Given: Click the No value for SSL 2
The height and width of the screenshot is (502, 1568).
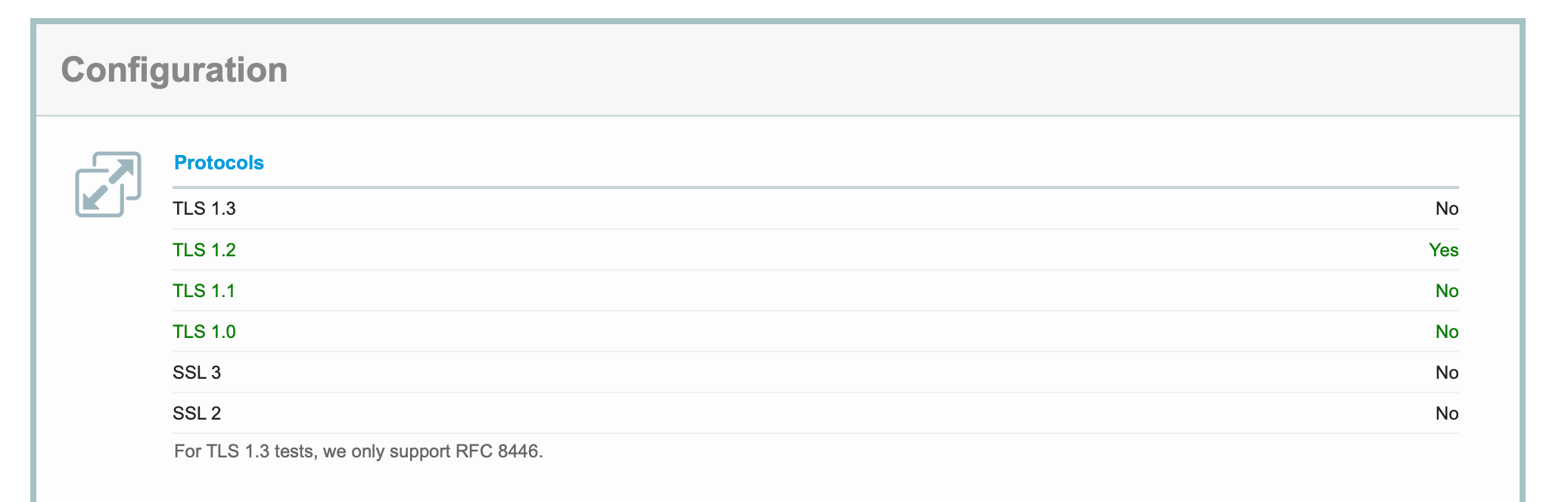Looking at the screenshot, I should [1447, 414].
